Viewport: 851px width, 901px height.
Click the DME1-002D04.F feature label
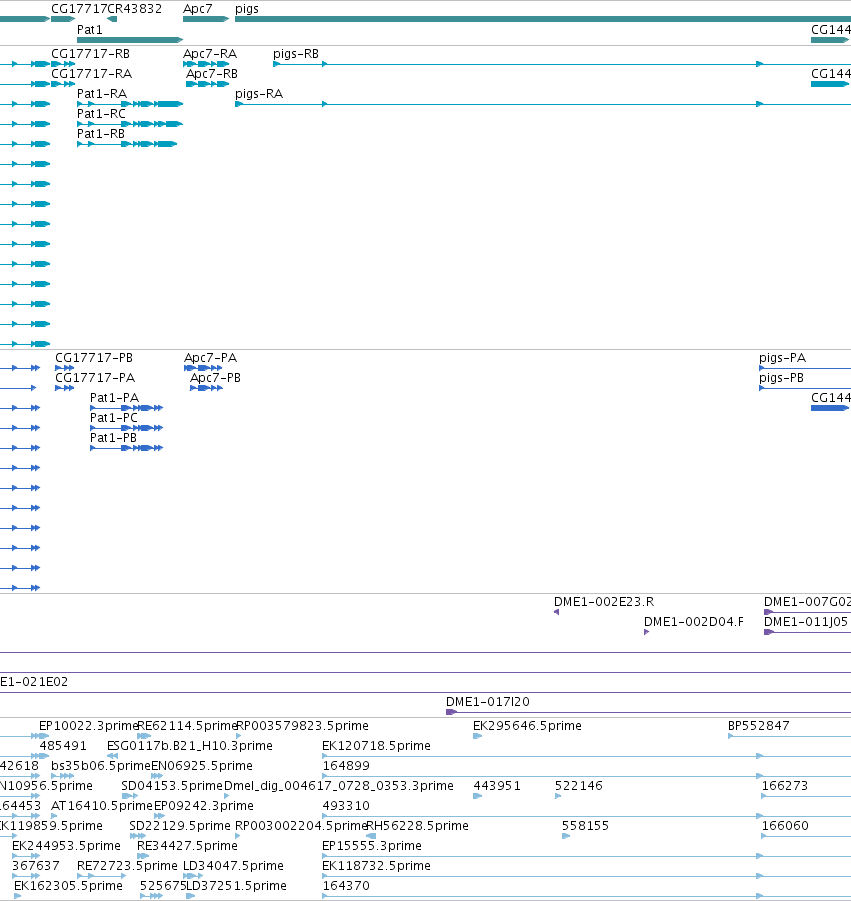coord(694,622)
